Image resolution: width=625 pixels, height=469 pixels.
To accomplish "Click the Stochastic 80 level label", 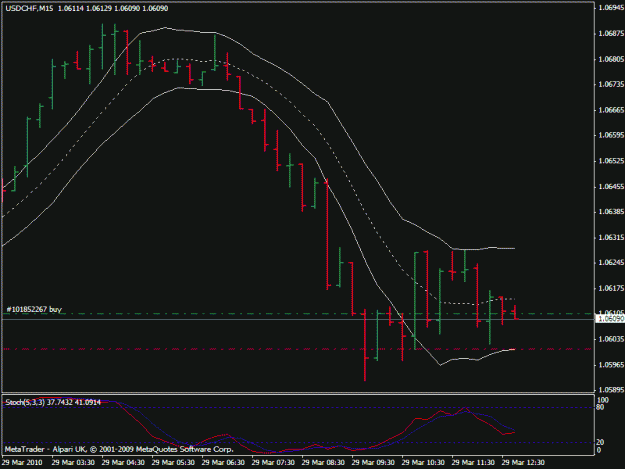I will coord(601,407).
